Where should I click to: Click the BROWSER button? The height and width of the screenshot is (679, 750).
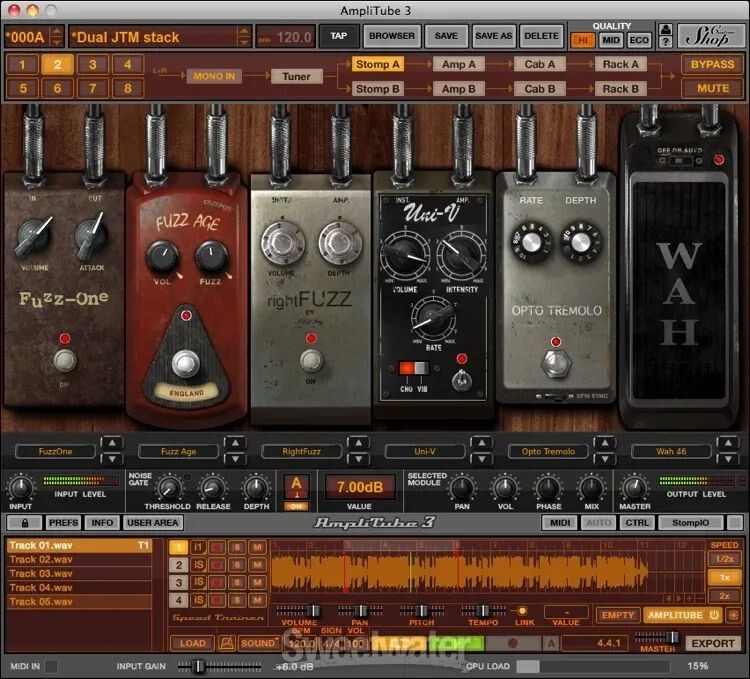pyautogui.click(x=391, y=36)
